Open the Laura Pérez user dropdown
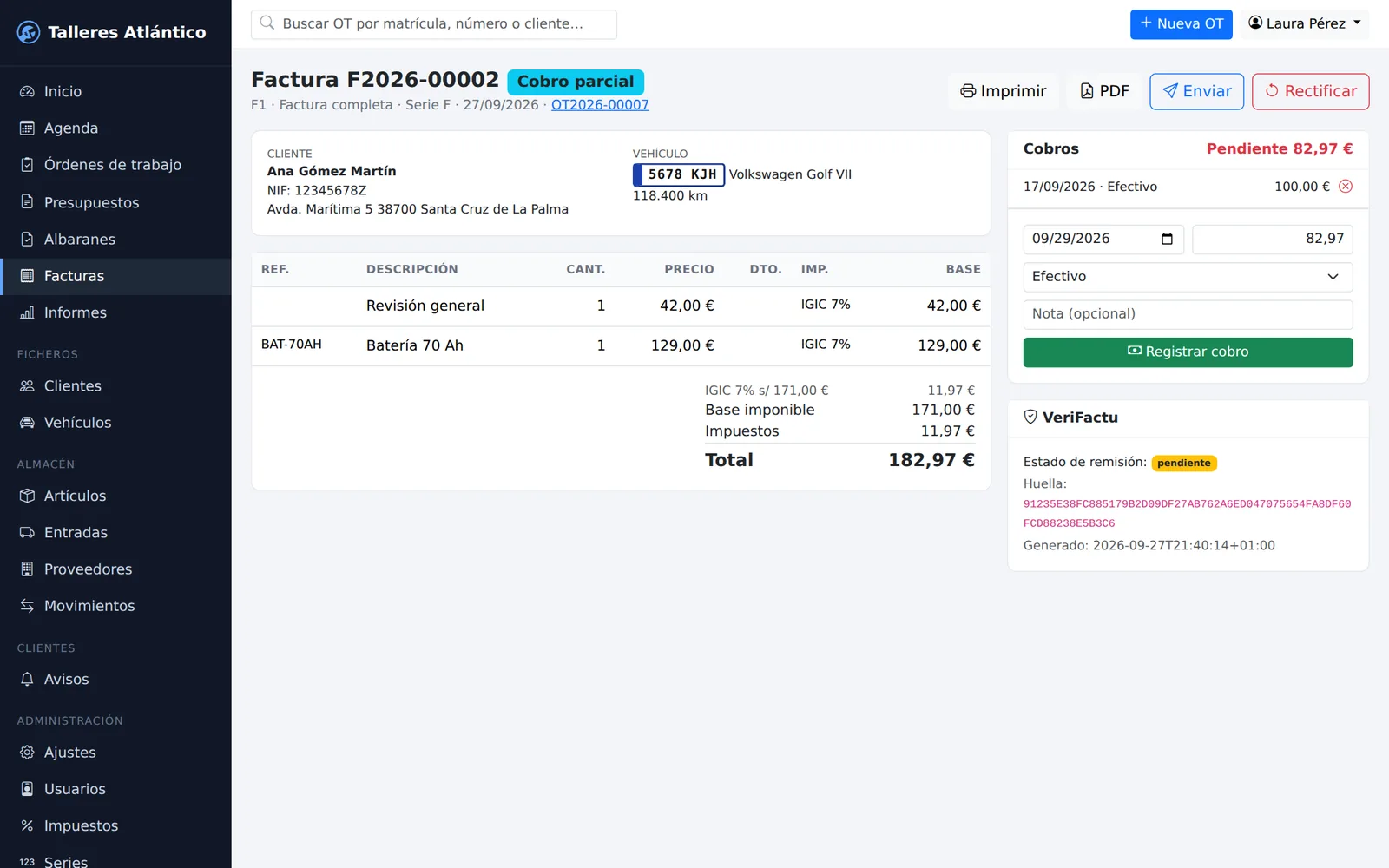This screenshot has height=868, width=1389. click(x=1305, y=23)
